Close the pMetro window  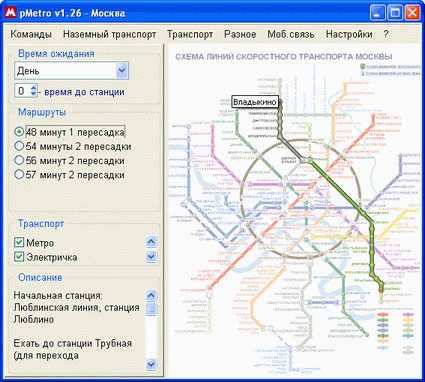[x=412, y=13]
